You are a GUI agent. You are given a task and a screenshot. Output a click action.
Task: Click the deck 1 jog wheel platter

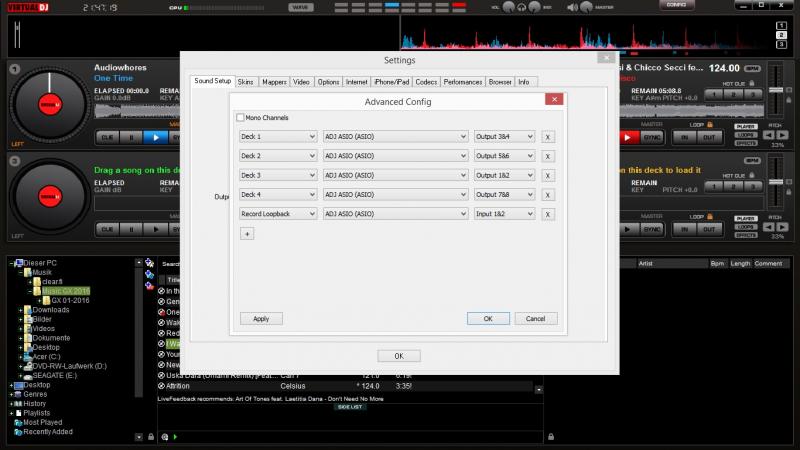49,105
